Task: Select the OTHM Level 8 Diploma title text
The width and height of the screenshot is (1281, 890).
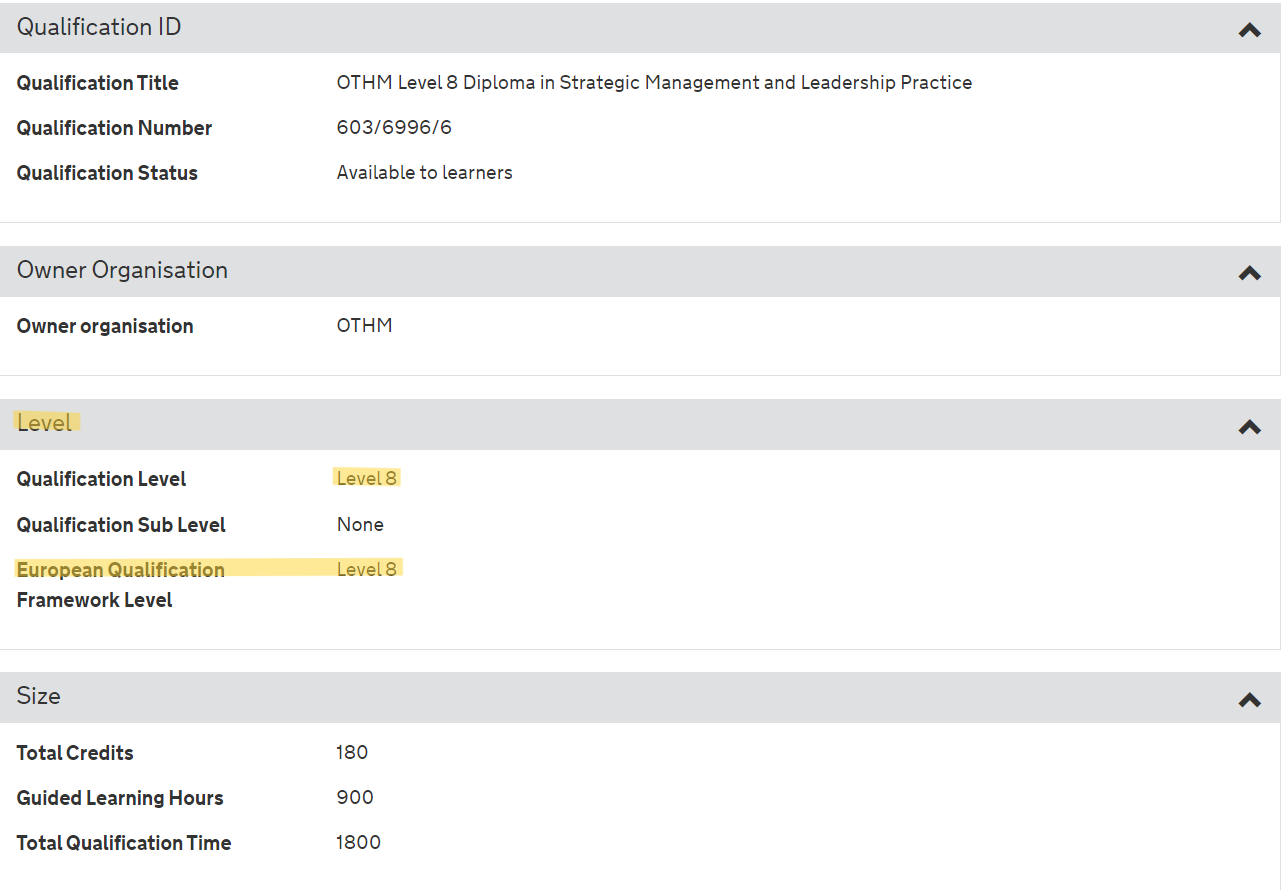Action: click(654, 83)
